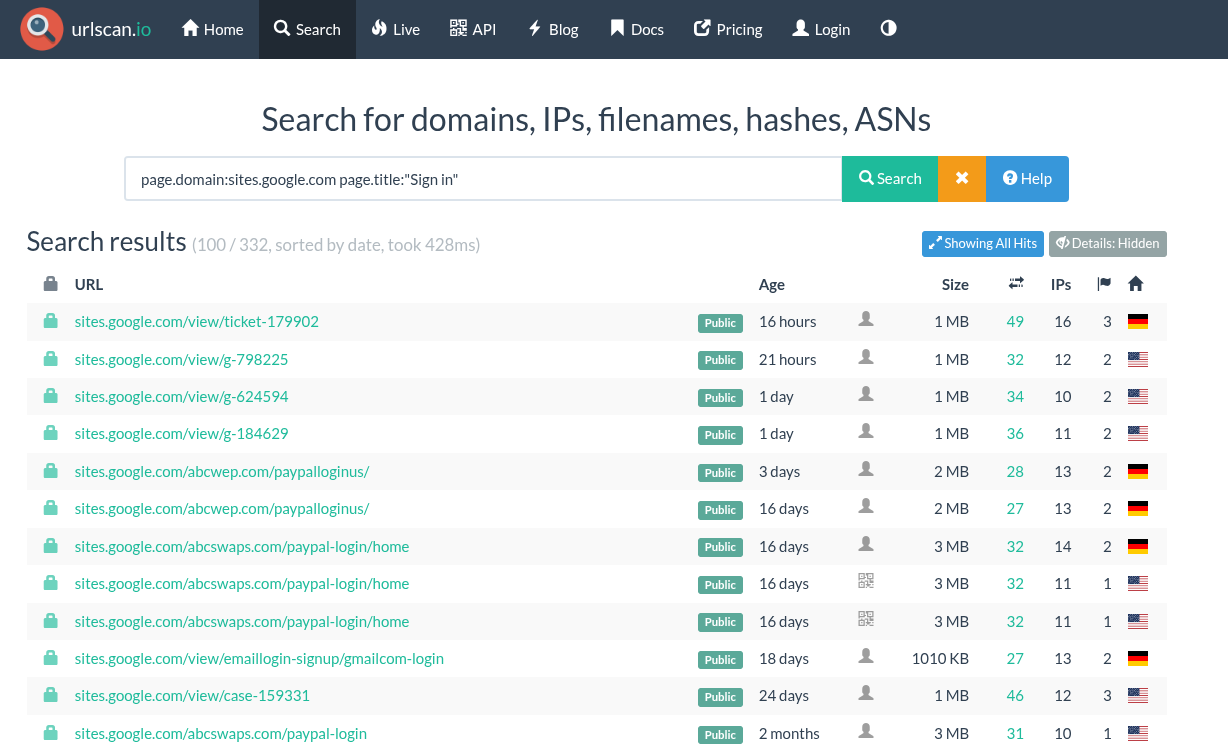Click requests count 46 on case-159331 row
The width and height of the screenshot is (1228, 748).
(1015, 696)
